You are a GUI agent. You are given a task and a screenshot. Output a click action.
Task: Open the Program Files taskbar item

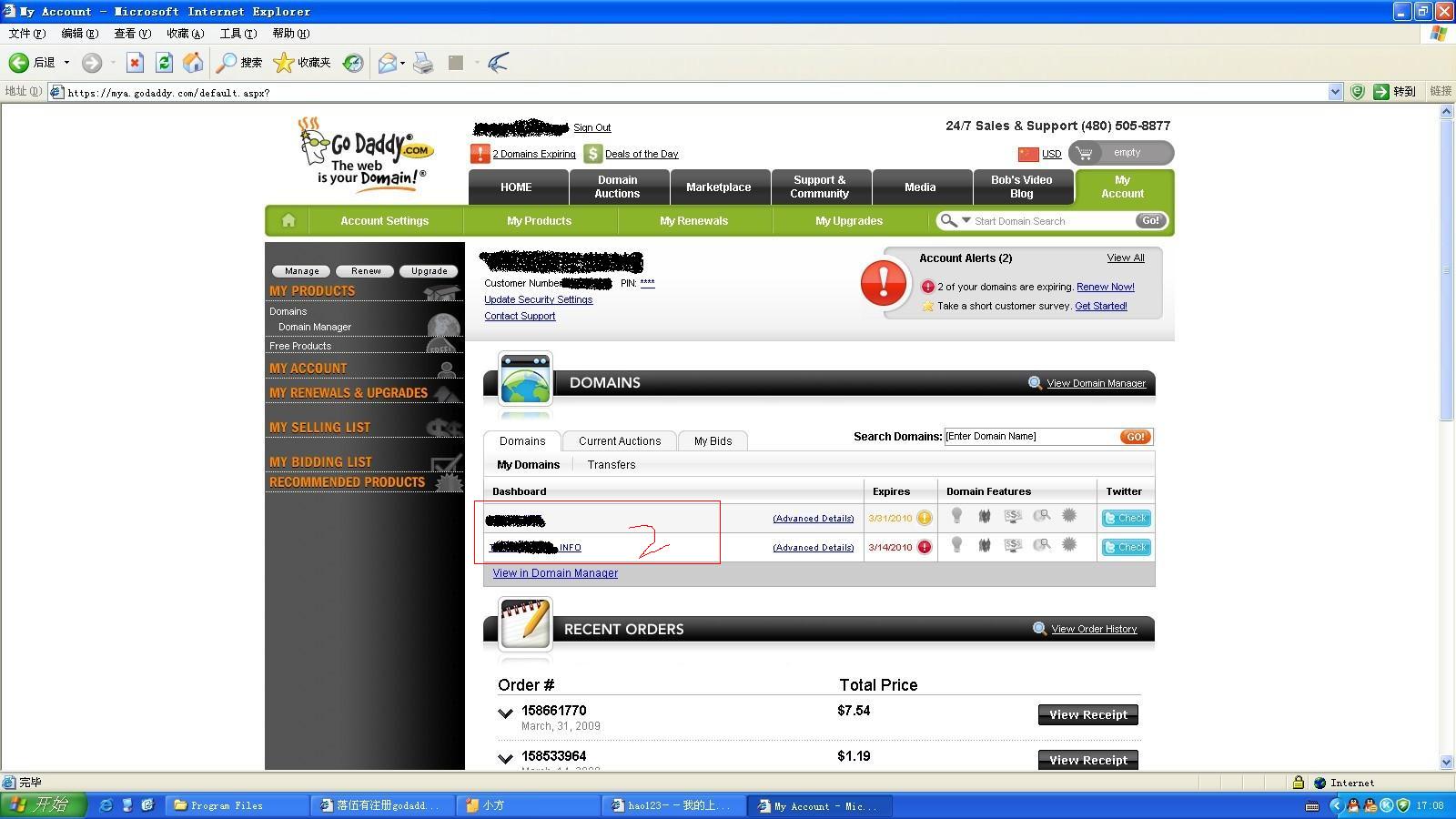pyautogui.click(x=237, y=805)
